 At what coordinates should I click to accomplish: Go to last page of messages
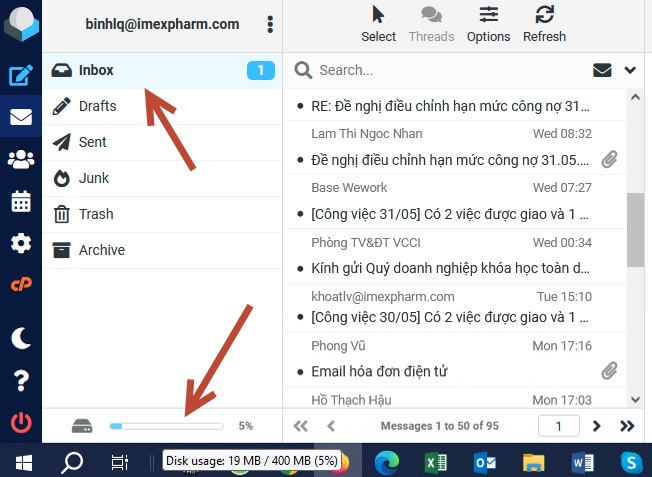627,426
